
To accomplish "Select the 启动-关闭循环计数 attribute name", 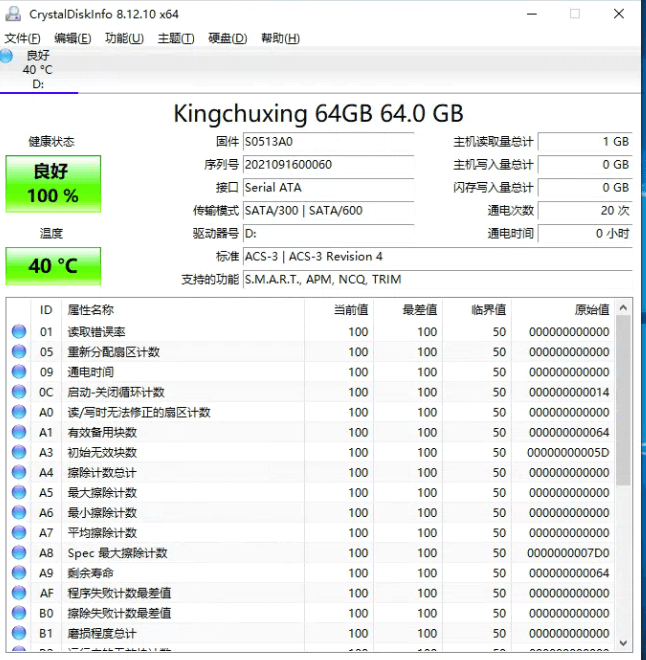I will 116,392.
